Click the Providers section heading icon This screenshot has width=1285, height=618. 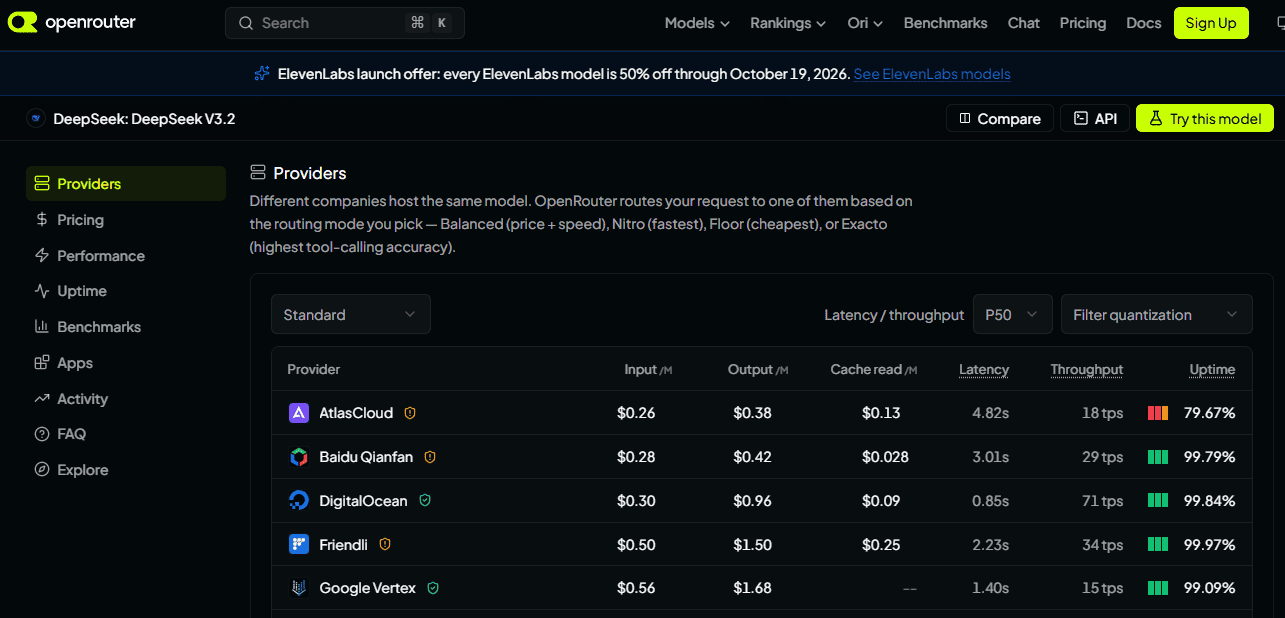[258, 173]
